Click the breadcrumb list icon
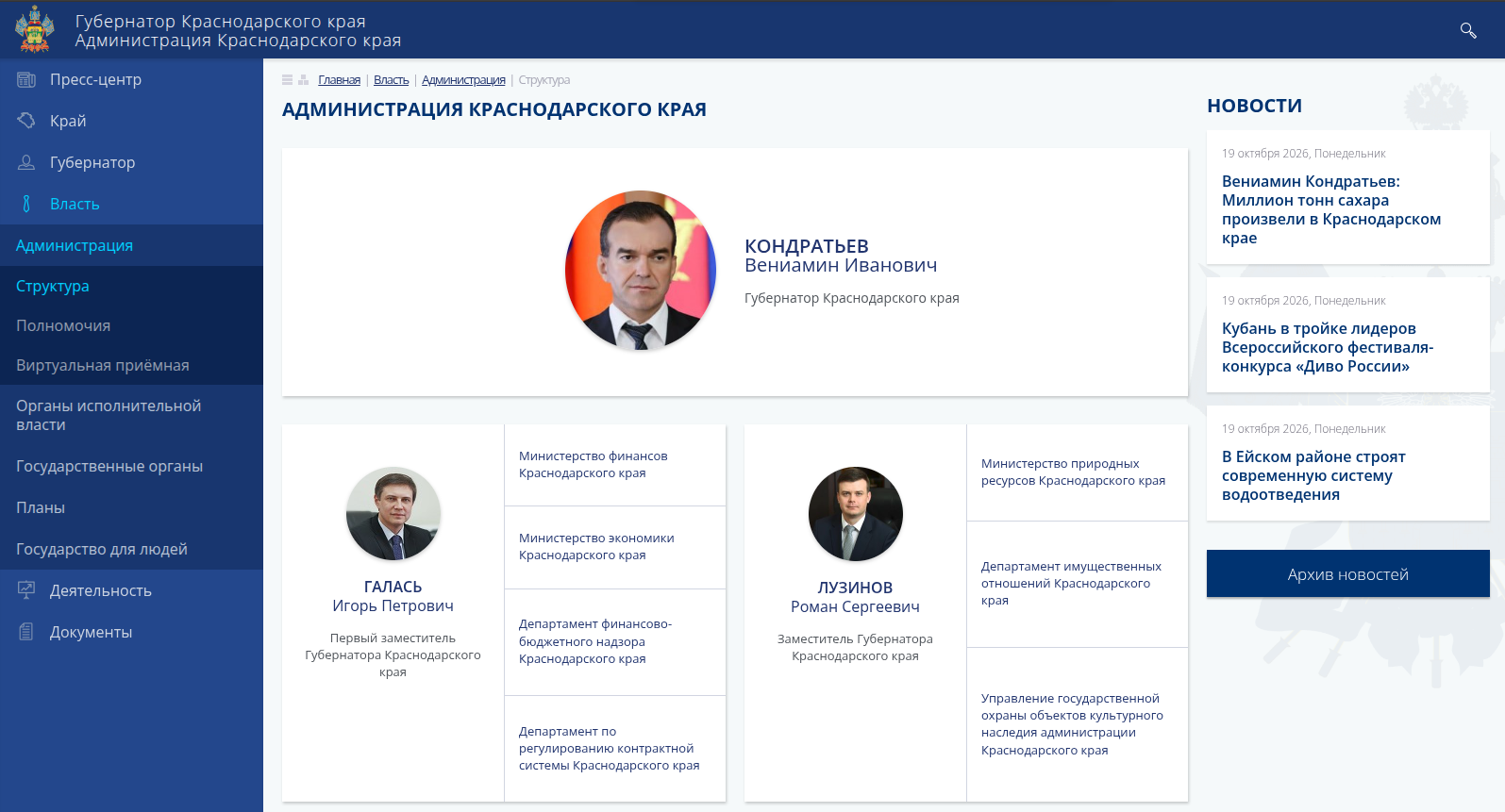This screenshot has width=1505, height=812. 288,80
